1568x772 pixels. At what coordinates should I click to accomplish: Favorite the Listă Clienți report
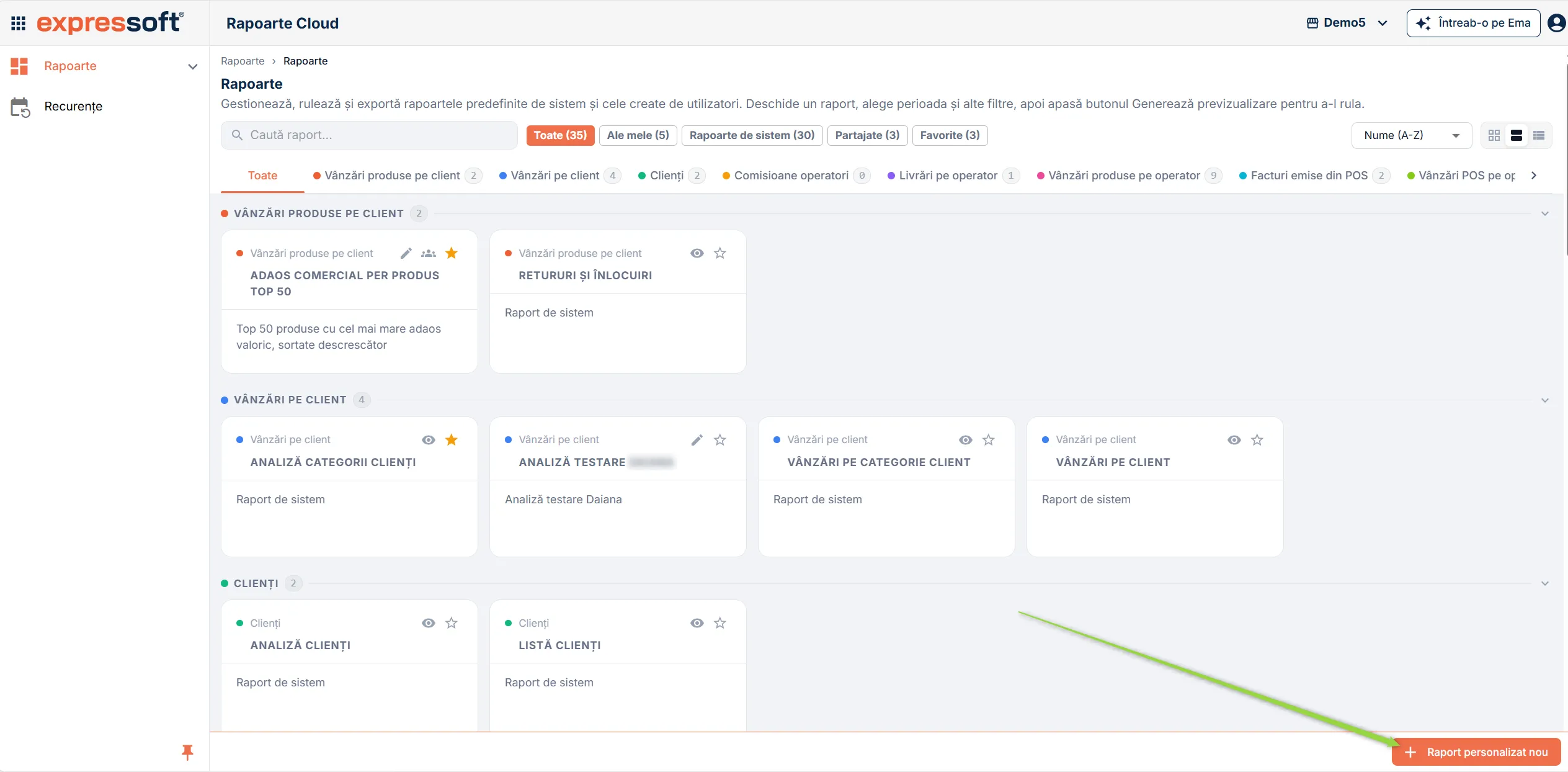point(720,623)
